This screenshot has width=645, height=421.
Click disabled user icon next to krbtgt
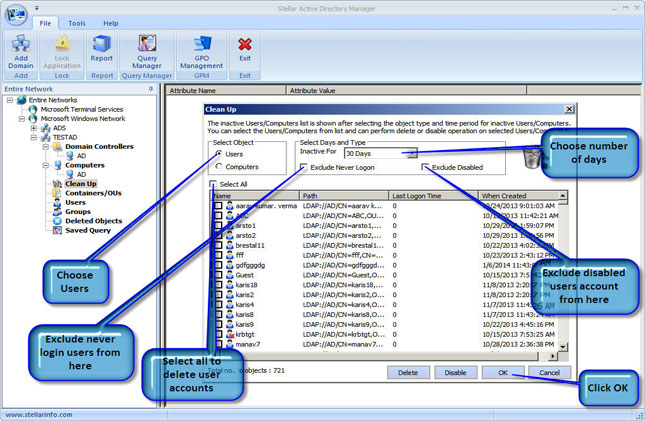230,335
